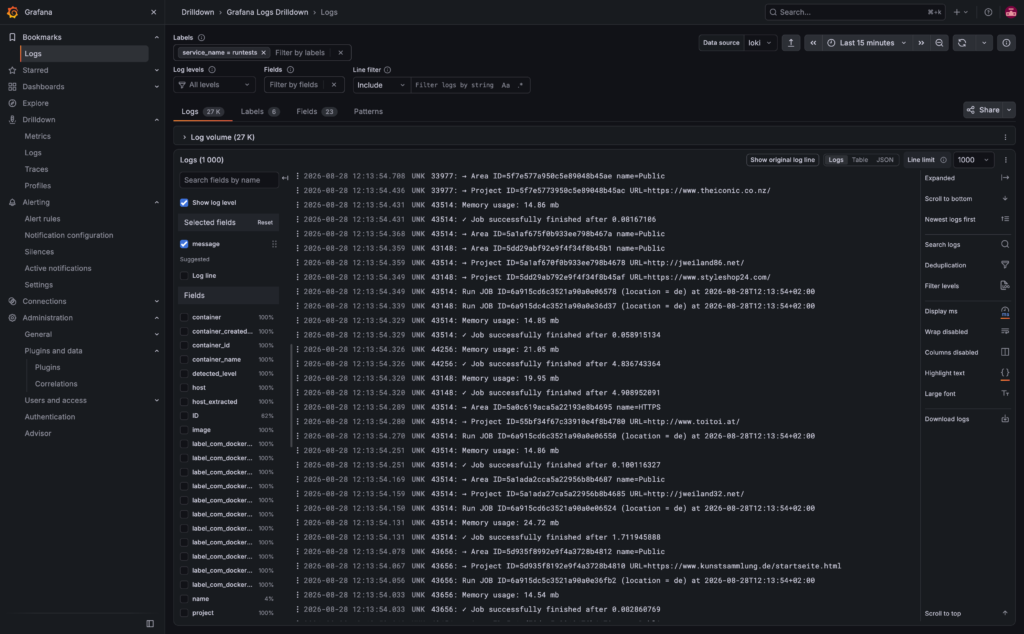Toggle the Display ms option
This screenshot has height=634, width=1024.
pos(1004,311)
